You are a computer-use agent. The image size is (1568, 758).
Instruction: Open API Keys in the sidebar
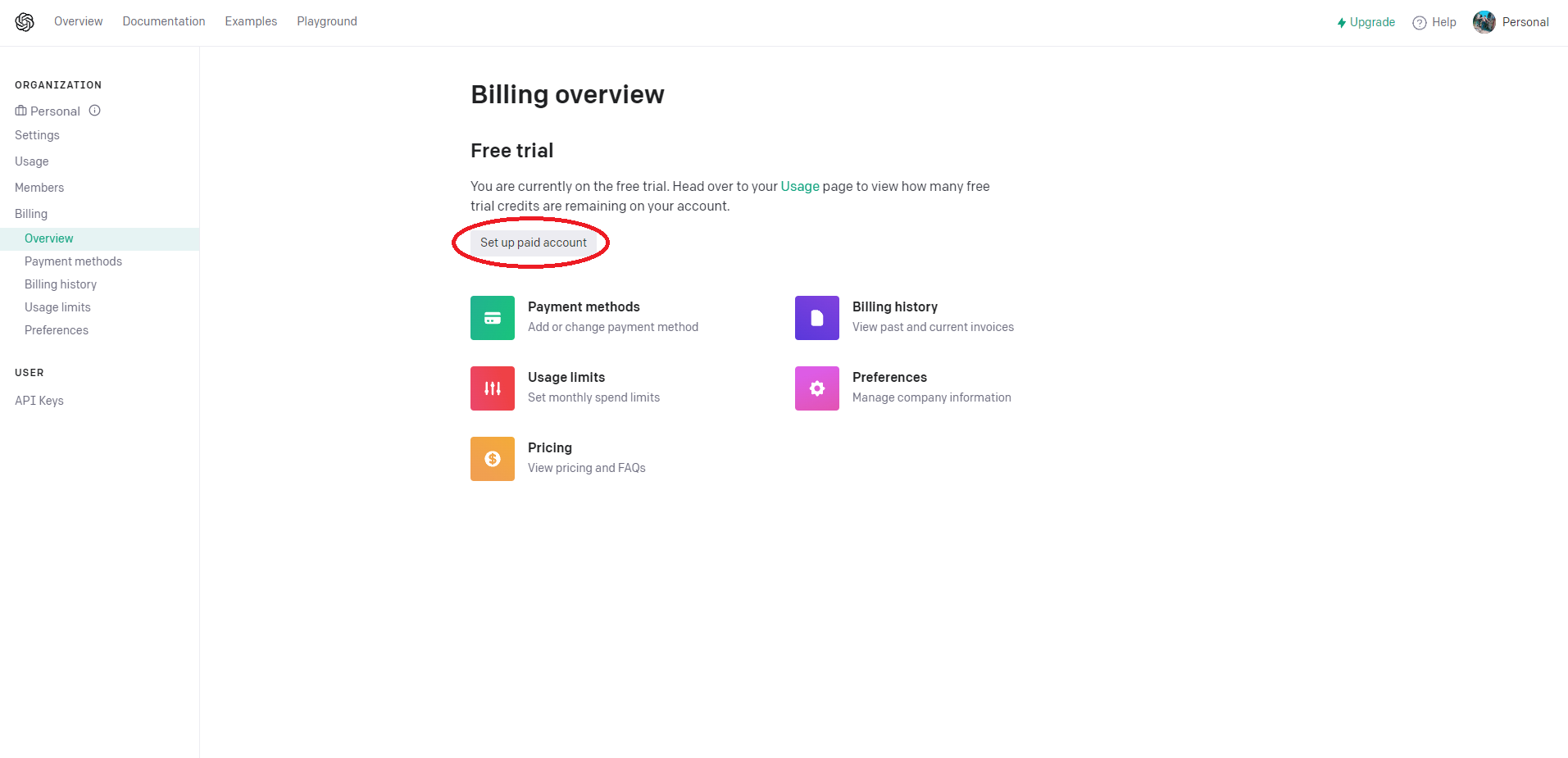tap(39, 401)
